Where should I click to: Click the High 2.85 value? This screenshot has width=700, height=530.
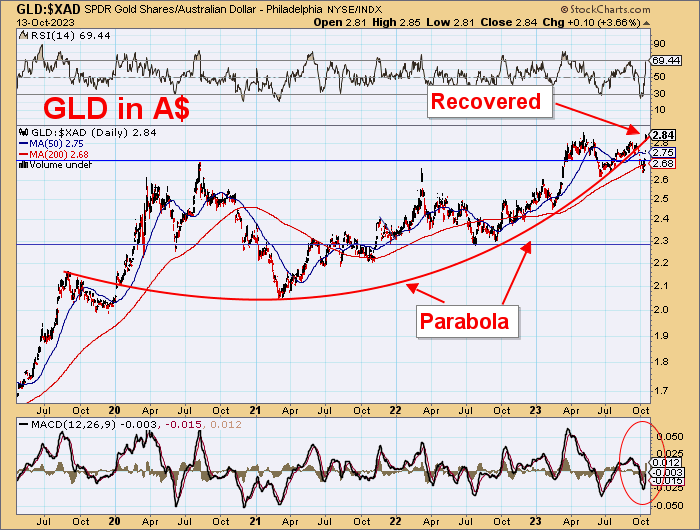coord(396,22)
